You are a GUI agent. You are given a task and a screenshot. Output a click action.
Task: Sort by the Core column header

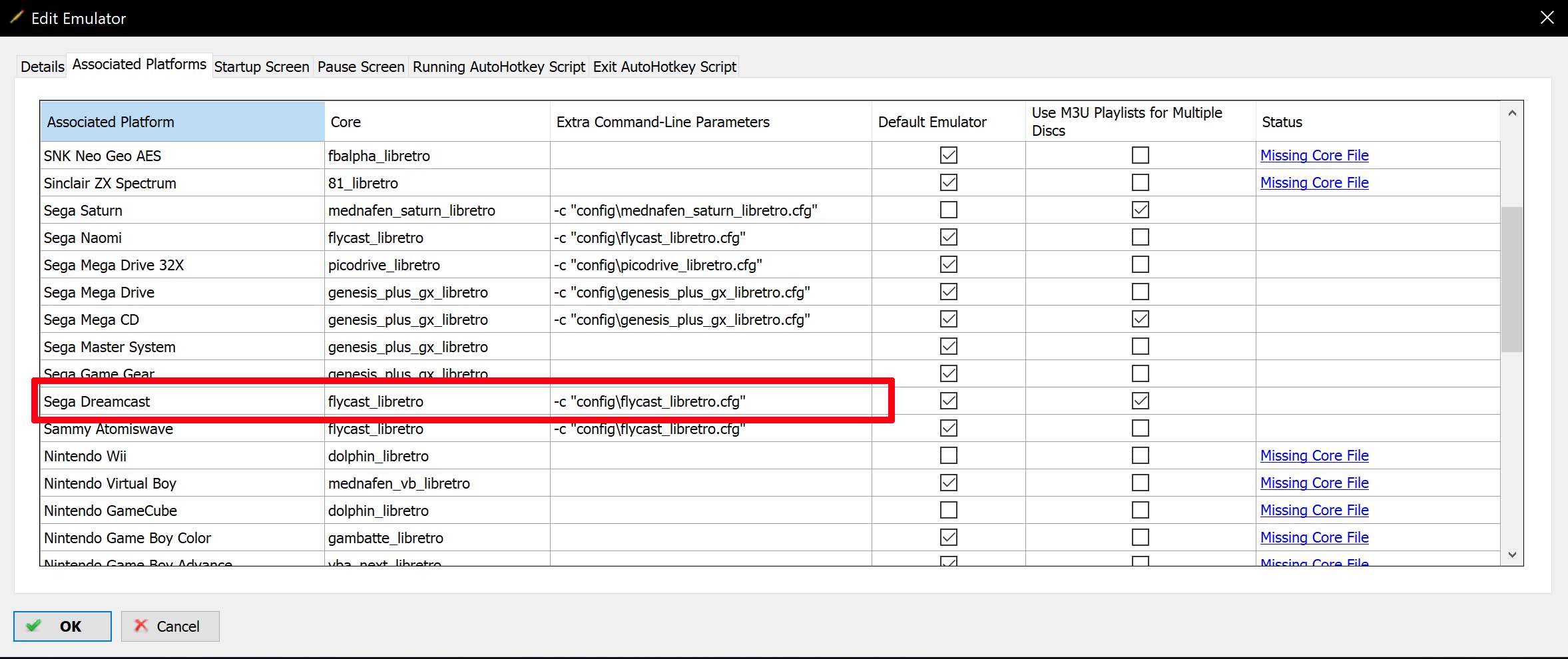(x=437, y=122)
